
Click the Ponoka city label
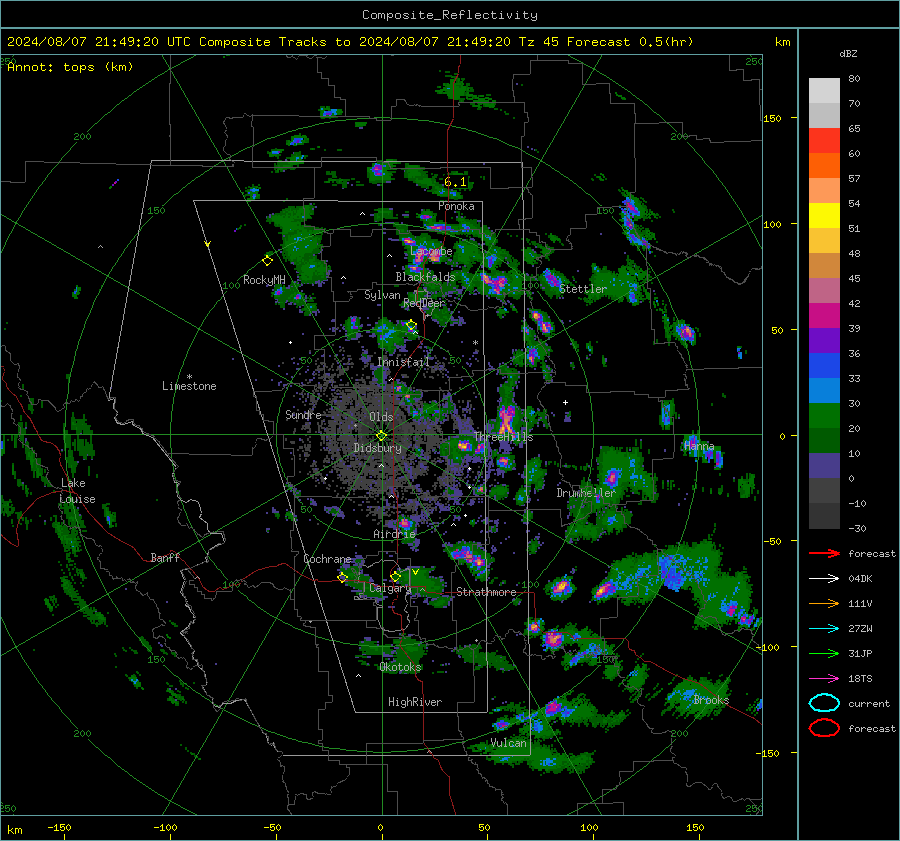click(x=456, y=206)
